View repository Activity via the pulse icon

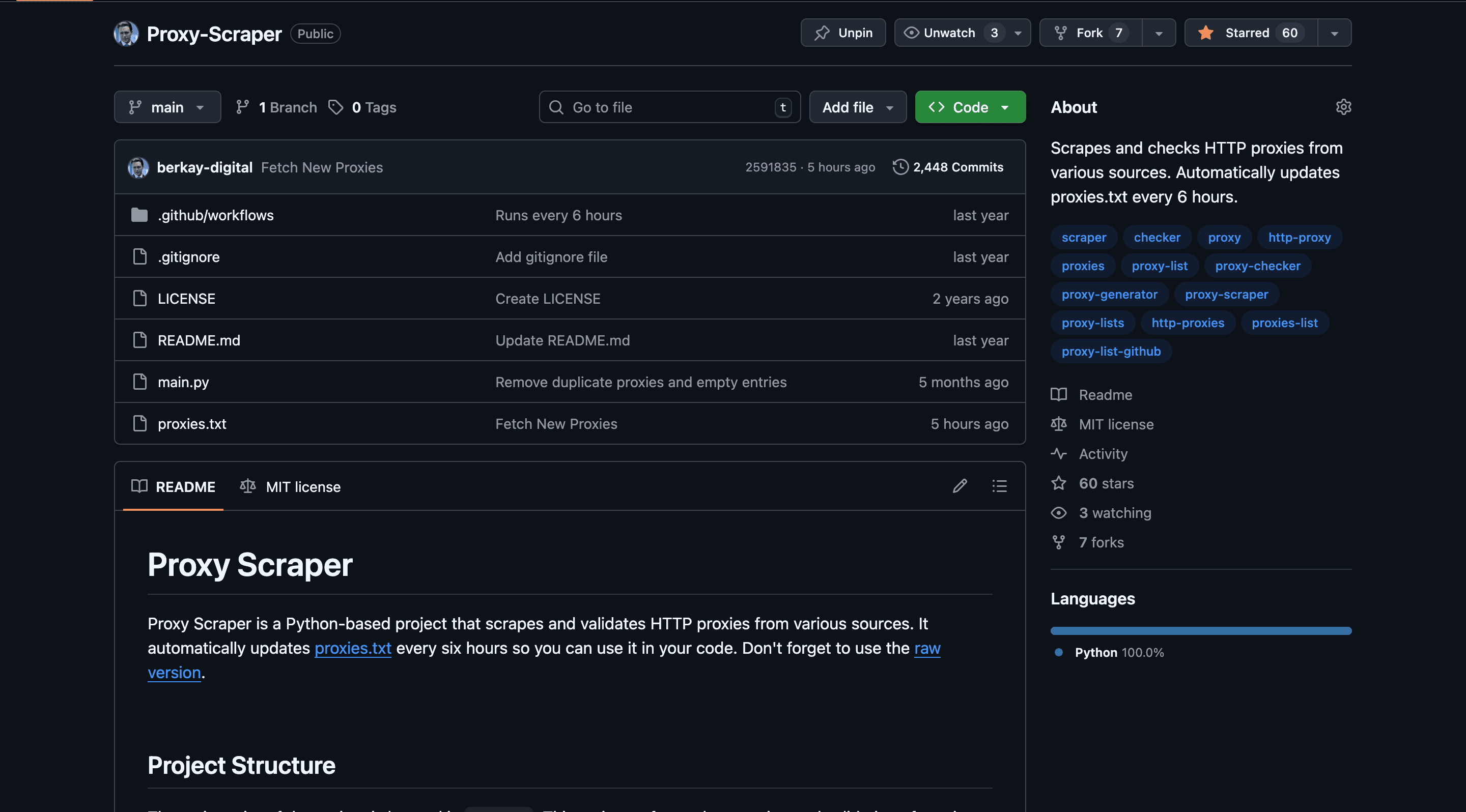point(1059,454)
